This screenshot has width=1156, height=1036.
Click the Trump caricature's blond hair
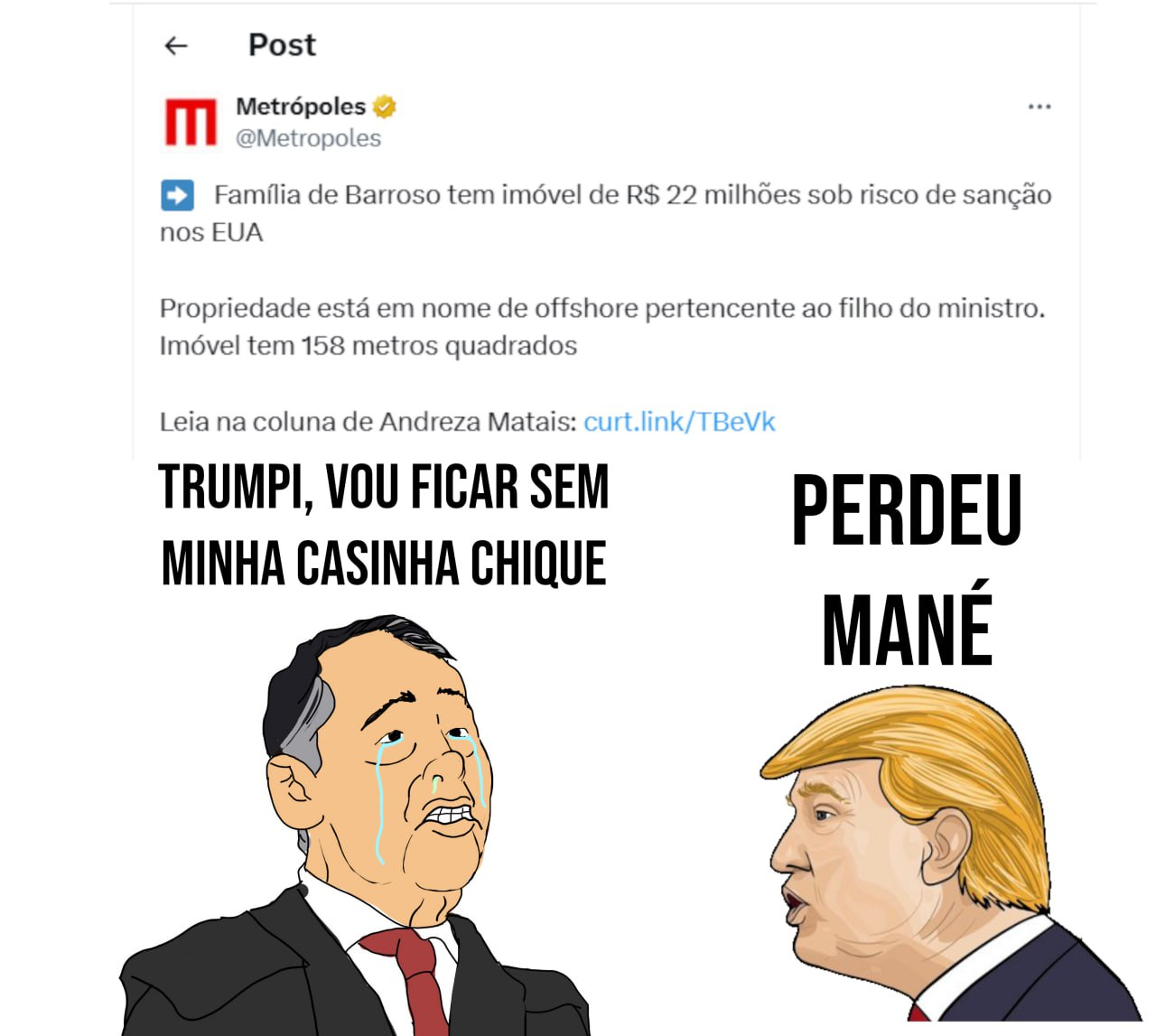coord(930,777)
